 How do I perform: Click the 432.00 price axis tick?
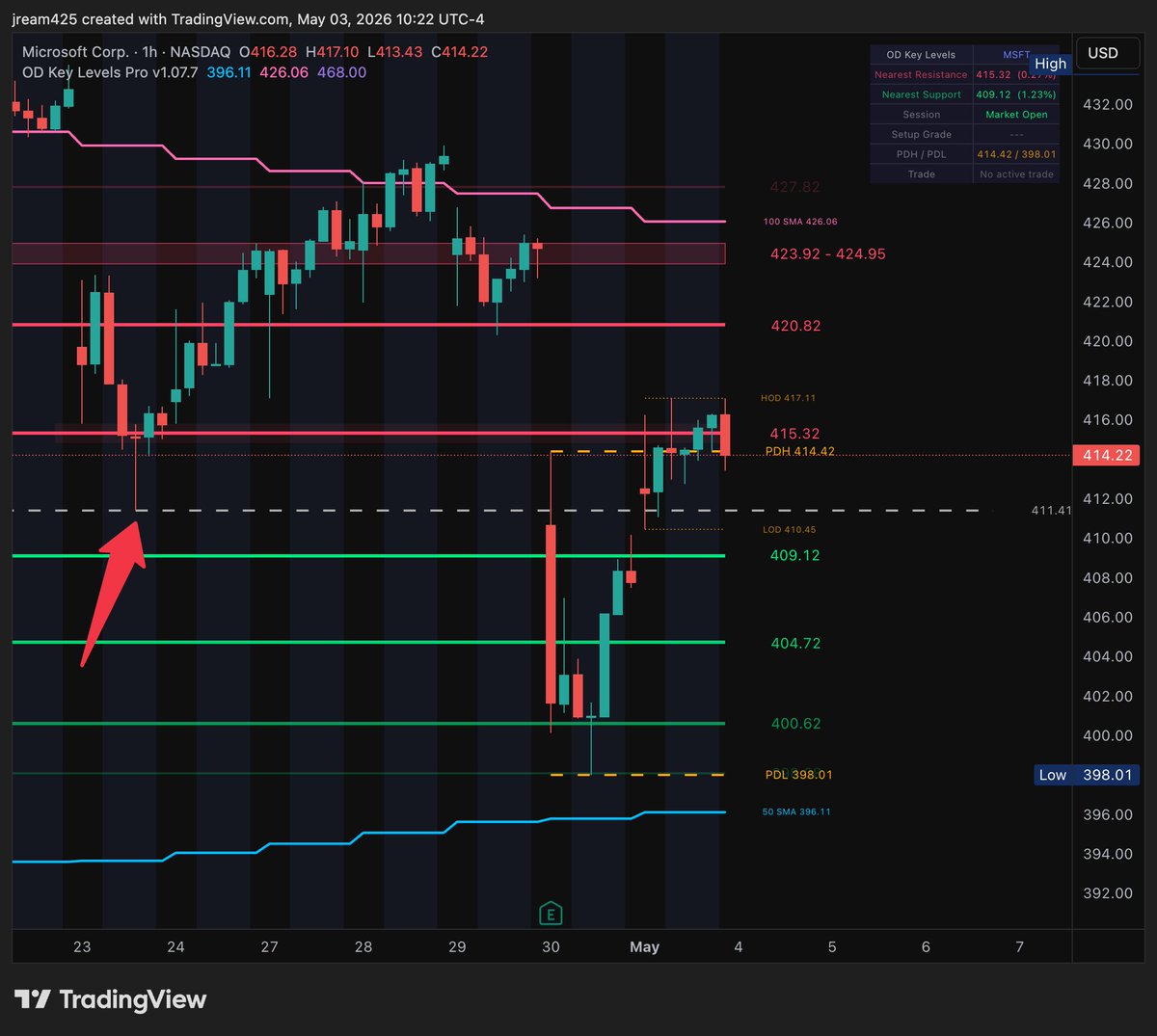tap(1108, 104)
